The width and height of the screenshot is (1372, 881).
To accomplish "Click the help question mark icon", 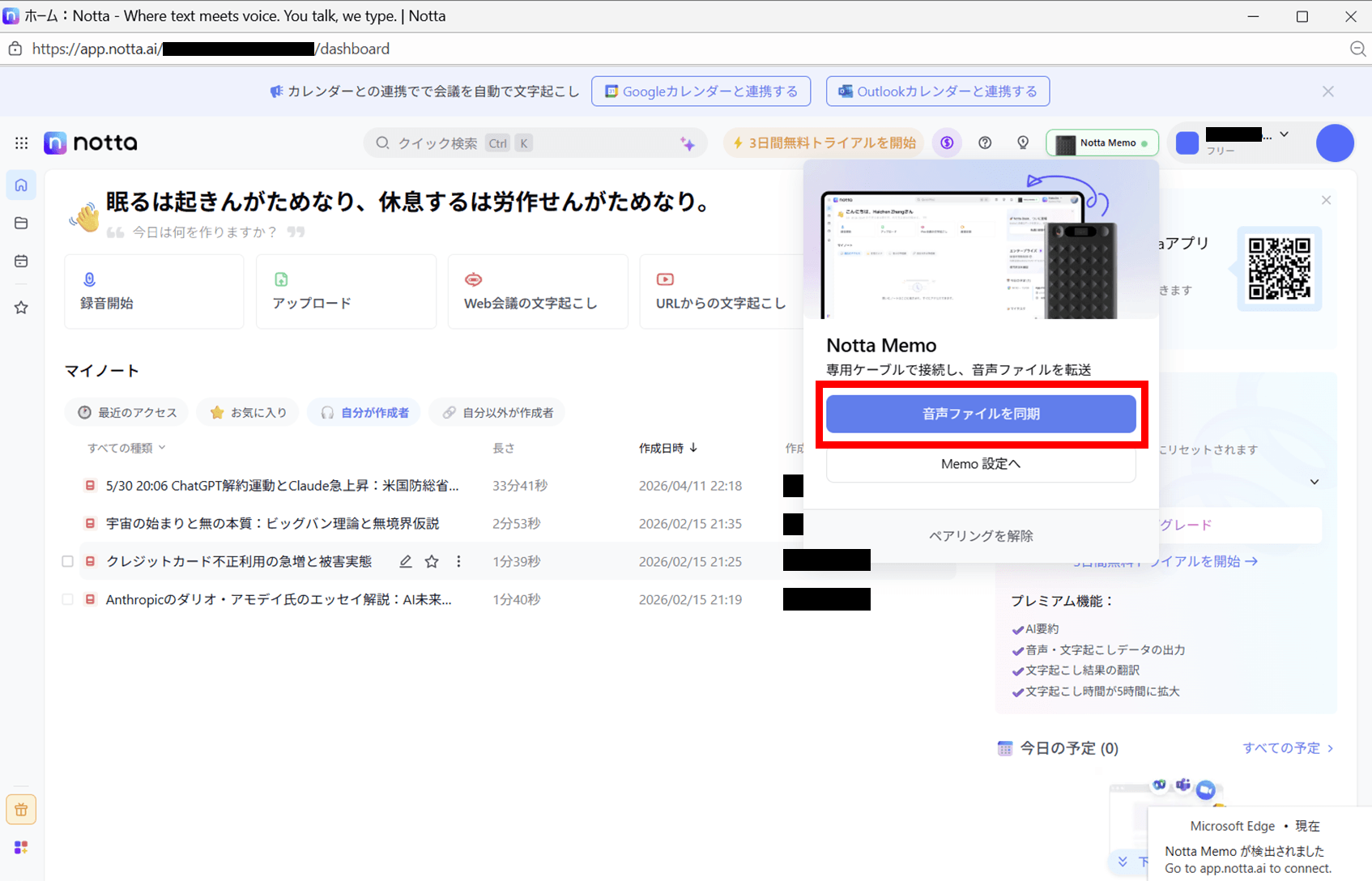I will (x=985, y=143).
